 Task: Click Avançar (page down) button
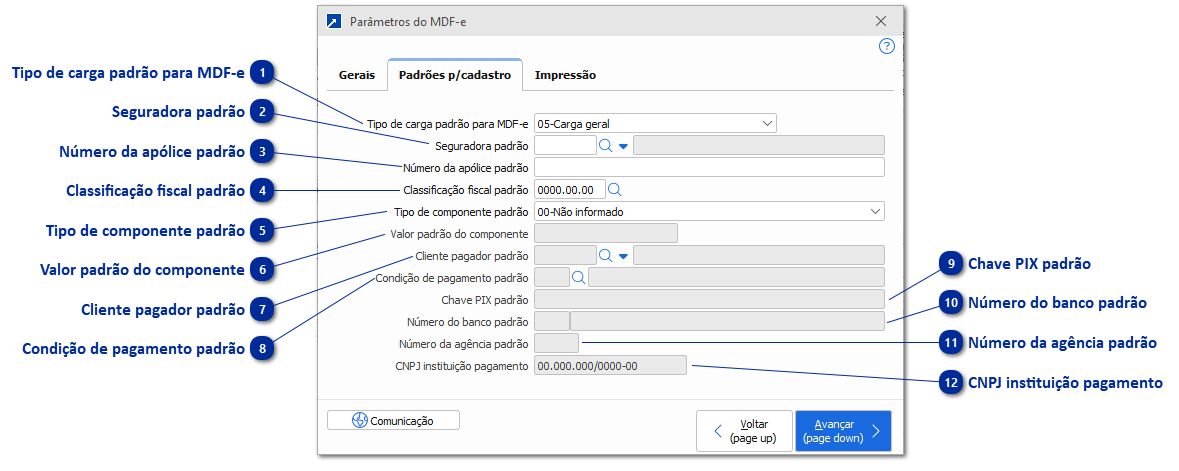click(x=842, y=431)
